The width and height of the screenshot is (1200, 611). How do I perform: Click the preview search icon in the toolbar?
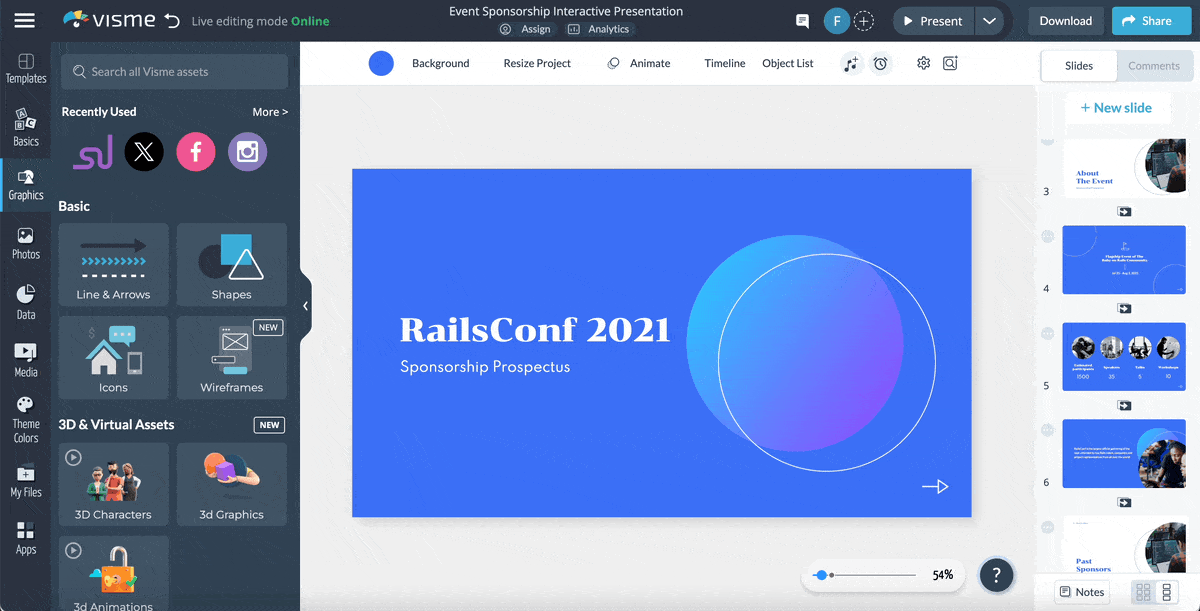[949, 63]
